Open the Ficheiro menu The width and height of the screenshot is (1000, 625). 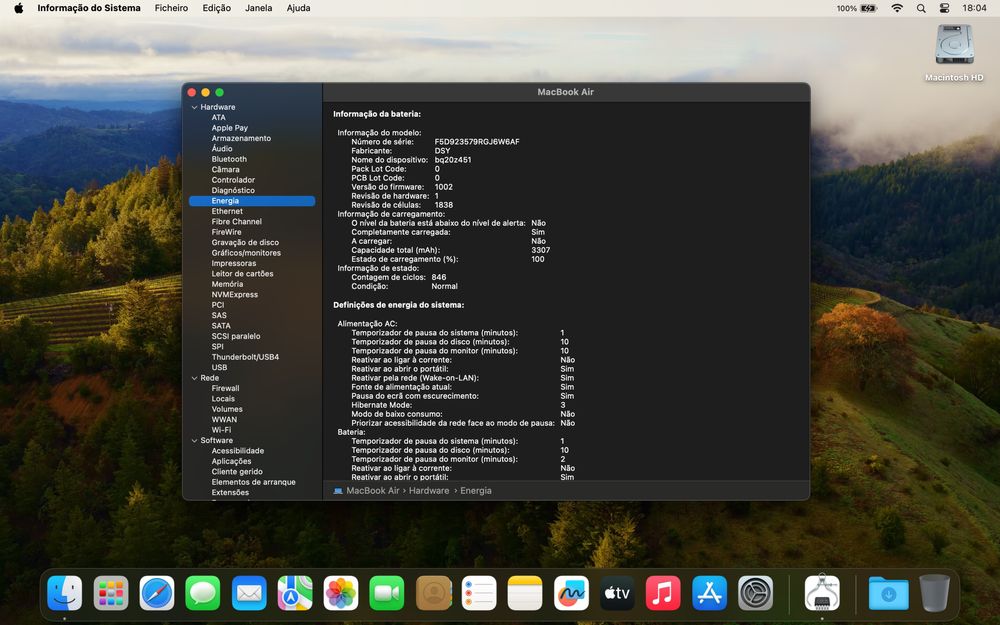click(171, 8)
